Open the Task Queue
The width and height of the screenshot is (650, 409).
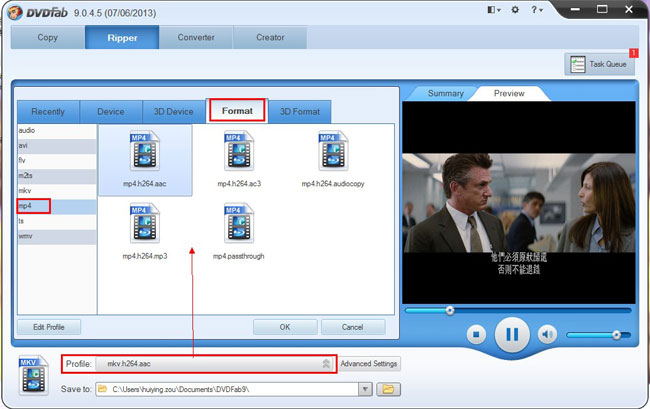(x=599, y=64)
